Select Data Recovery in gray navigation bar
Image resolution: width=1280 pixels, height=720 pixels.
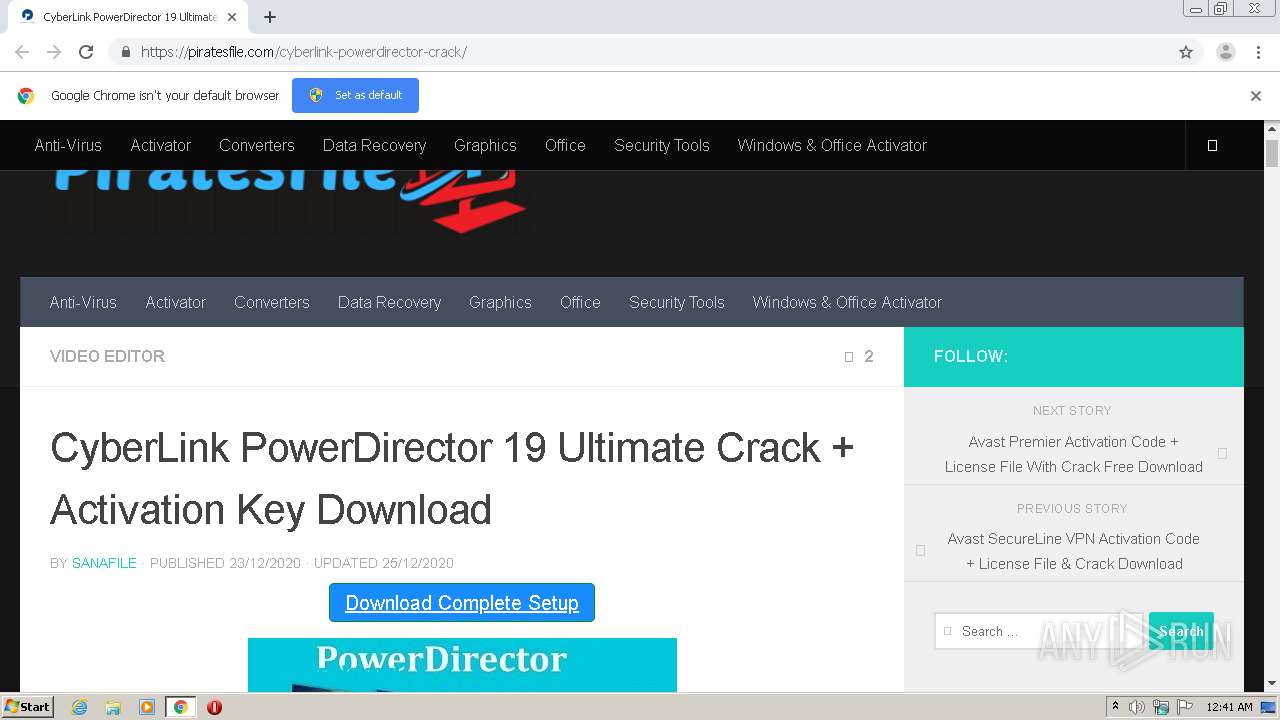[x=389, y=302]
